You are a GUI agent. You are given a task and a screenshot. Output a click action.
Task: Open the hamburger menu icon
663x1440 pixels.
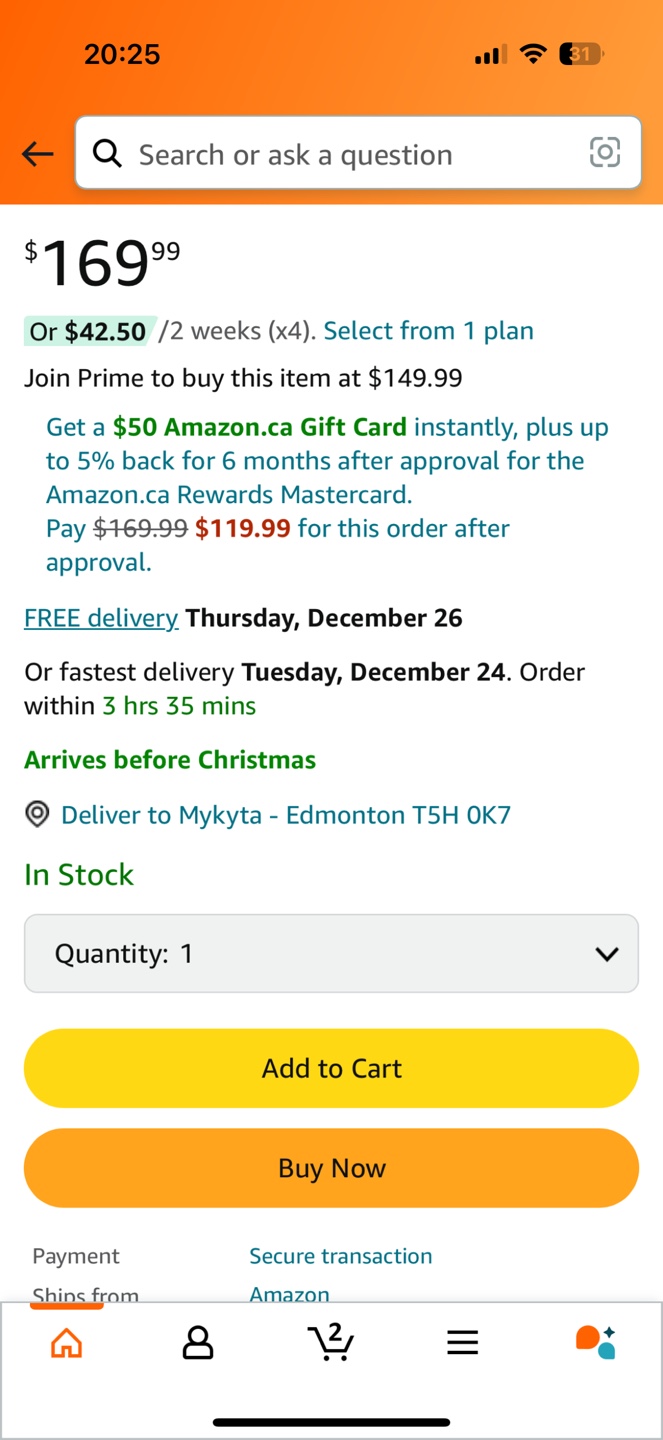pyautogui.click(x=462, y=1343)
